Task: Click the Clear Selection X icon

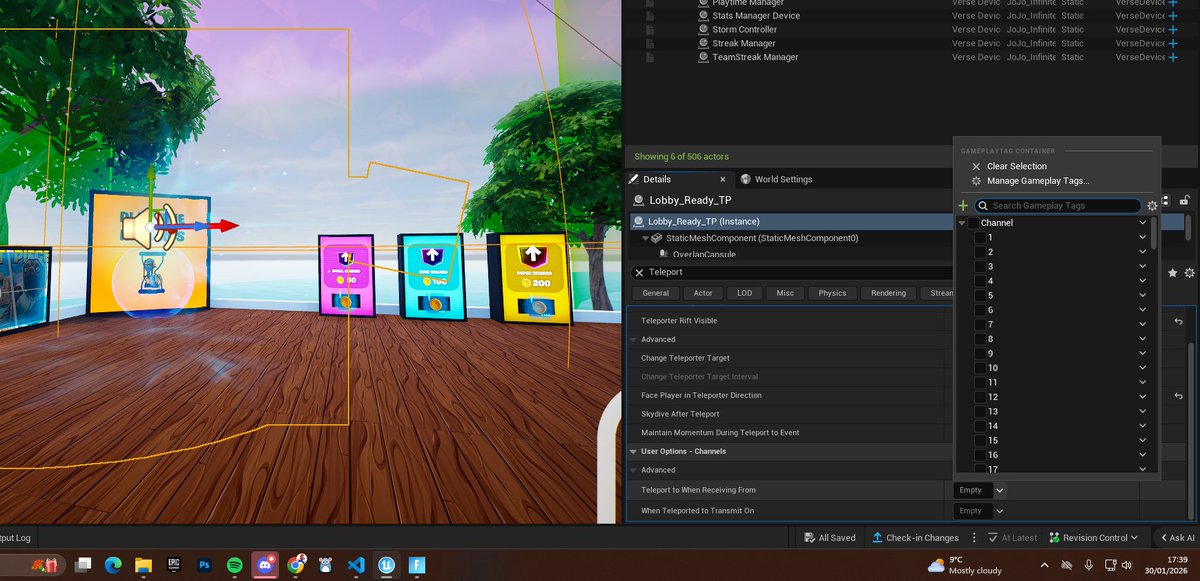Action: click(x=977, y=166)
